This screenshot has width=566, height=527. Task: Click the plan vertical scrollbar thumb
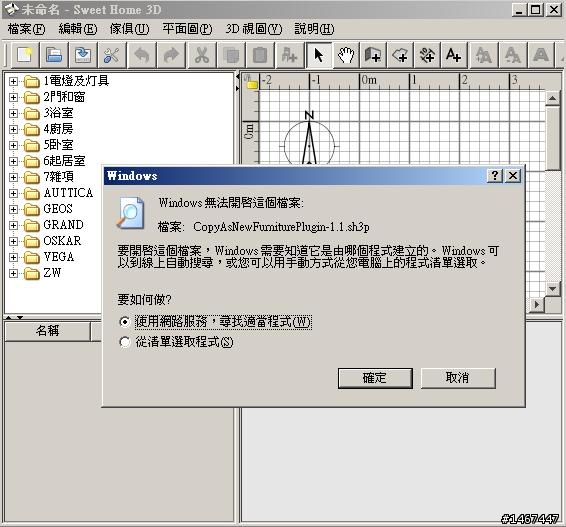552,139
